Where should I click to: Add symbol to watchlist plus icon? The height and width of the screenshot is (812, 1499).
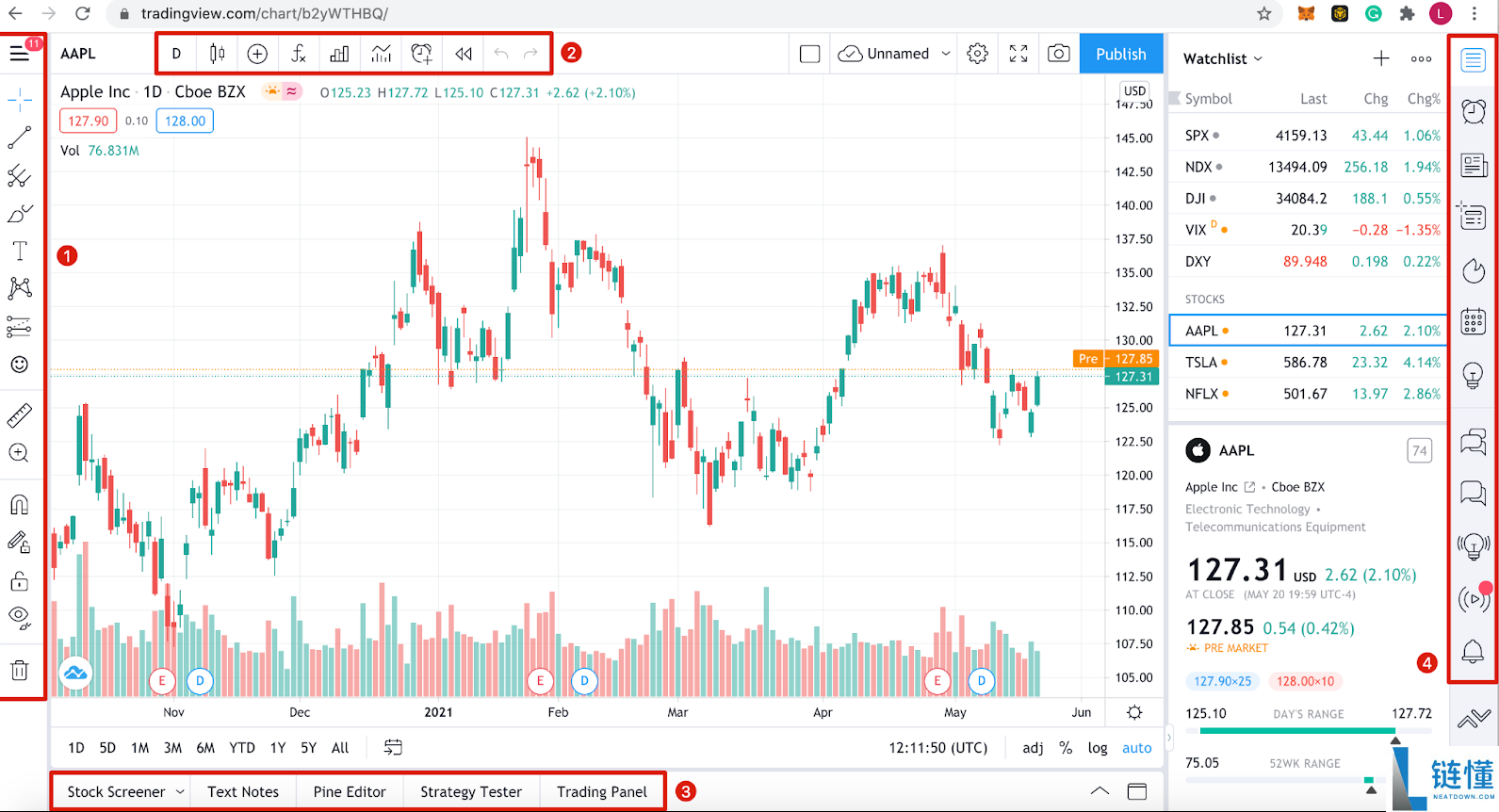pyautogui.click(x=1381, y=58)
